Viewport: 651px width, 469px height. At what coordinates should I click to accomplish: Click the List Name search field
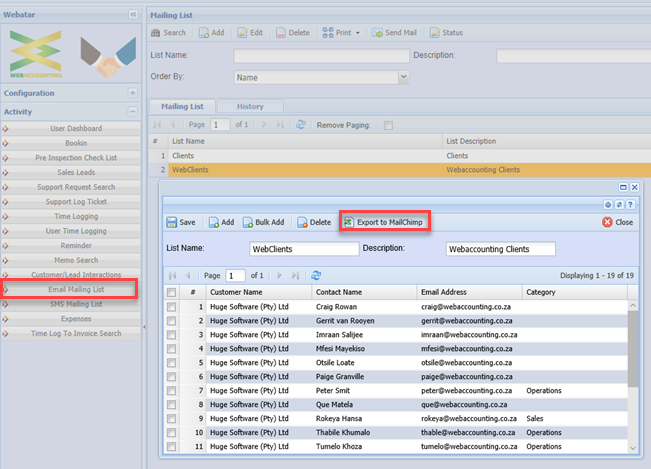[x=321, y=56]
